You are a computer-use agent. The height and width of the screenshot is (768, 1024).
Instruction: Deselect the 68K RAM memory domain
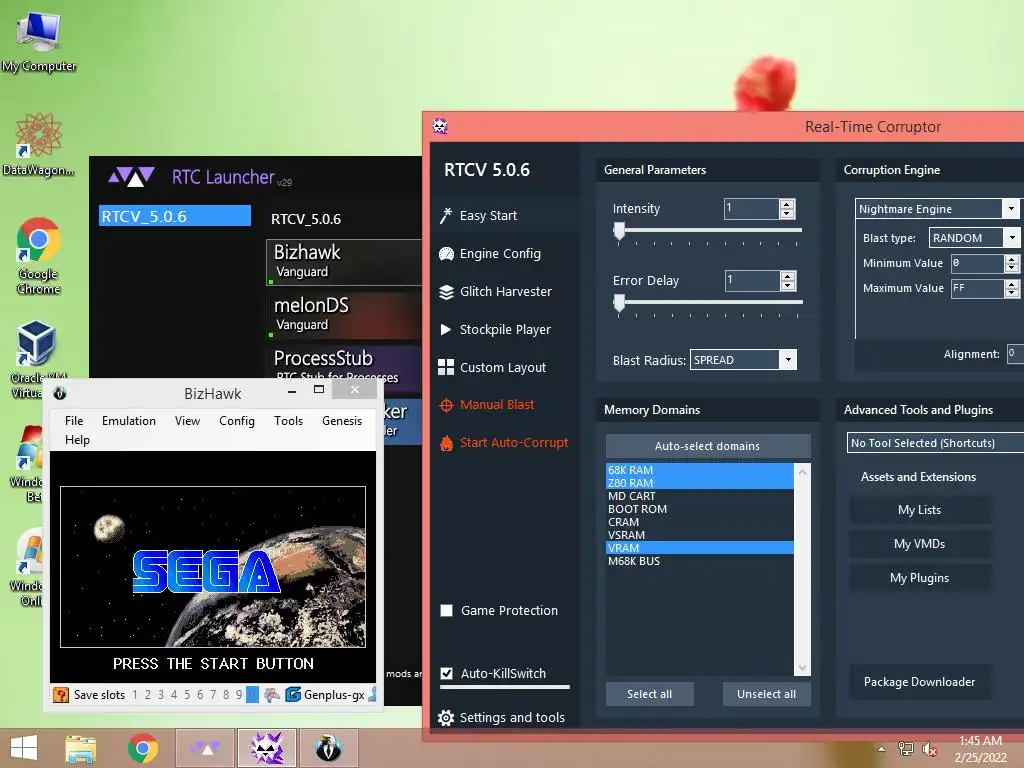699,470
